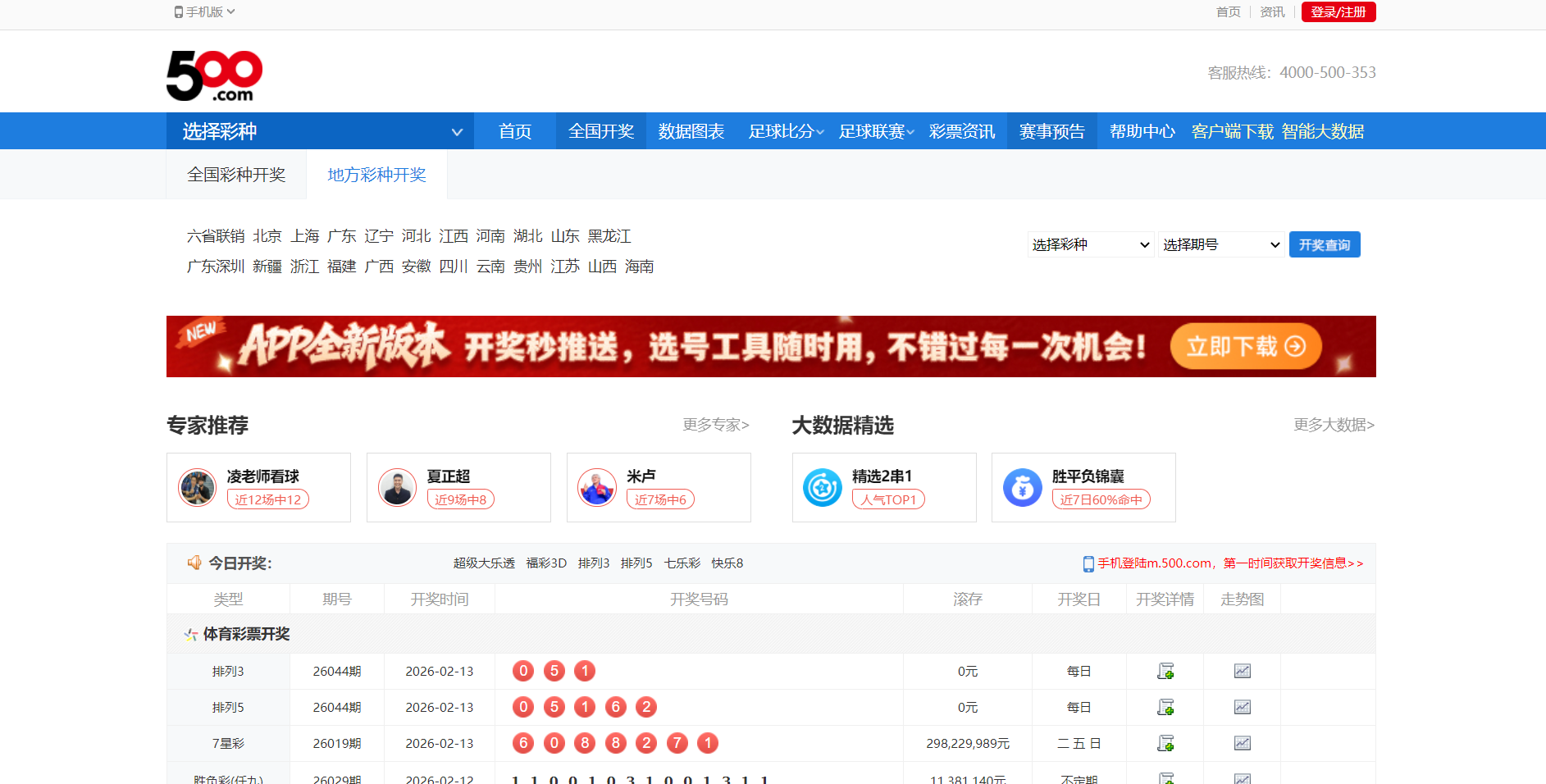Open the 选择期号 combo box
Screen dimensions: 1546x784
pyautogui.click(x=1220, y=244)
